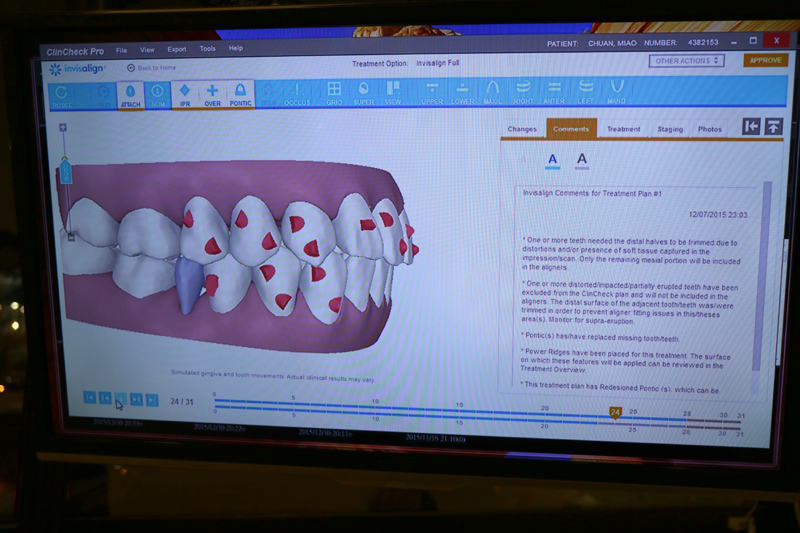
Task: Open the Staging tab
Action: tap(670, 129)
